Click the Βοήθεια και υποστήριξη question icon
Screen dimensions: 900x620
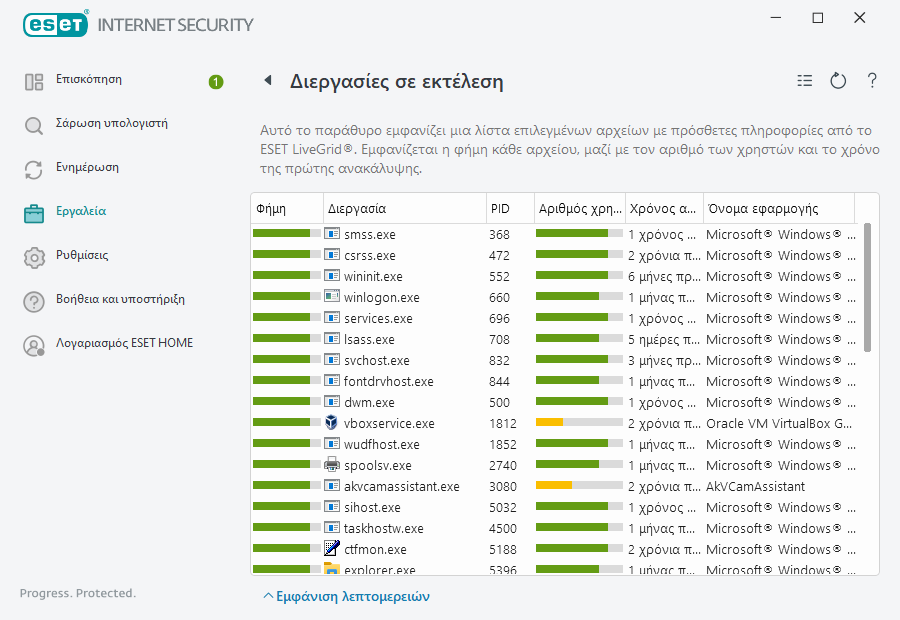click(34, 302)
